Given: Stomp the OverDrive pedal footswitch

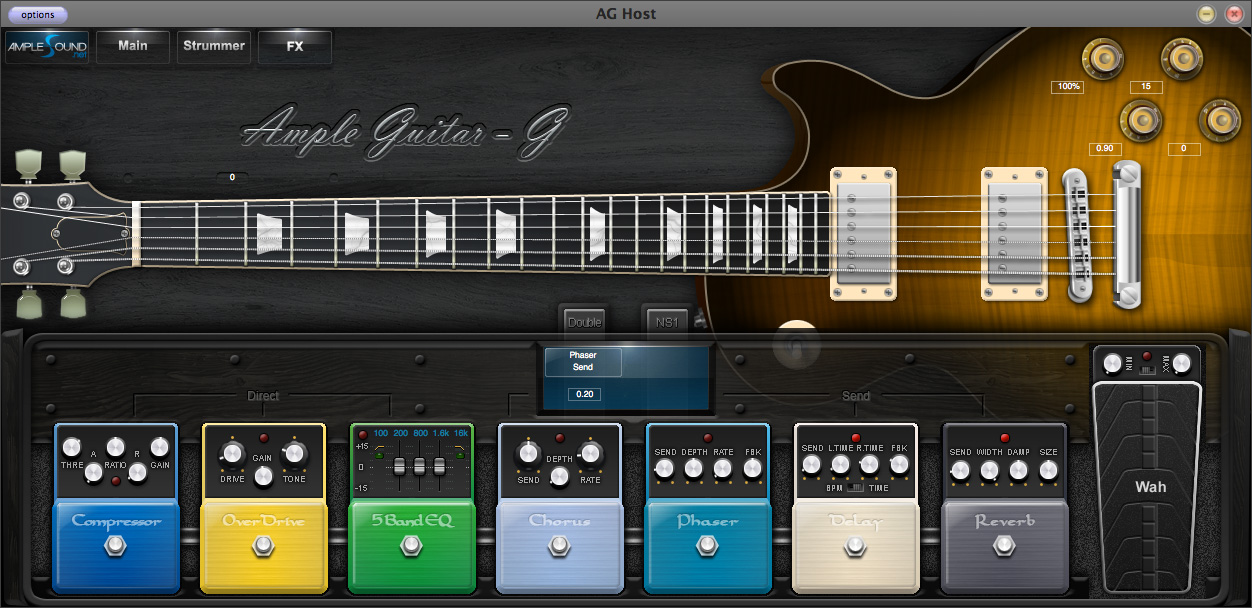Looking at the screenshot, I should tap(264, 546).
